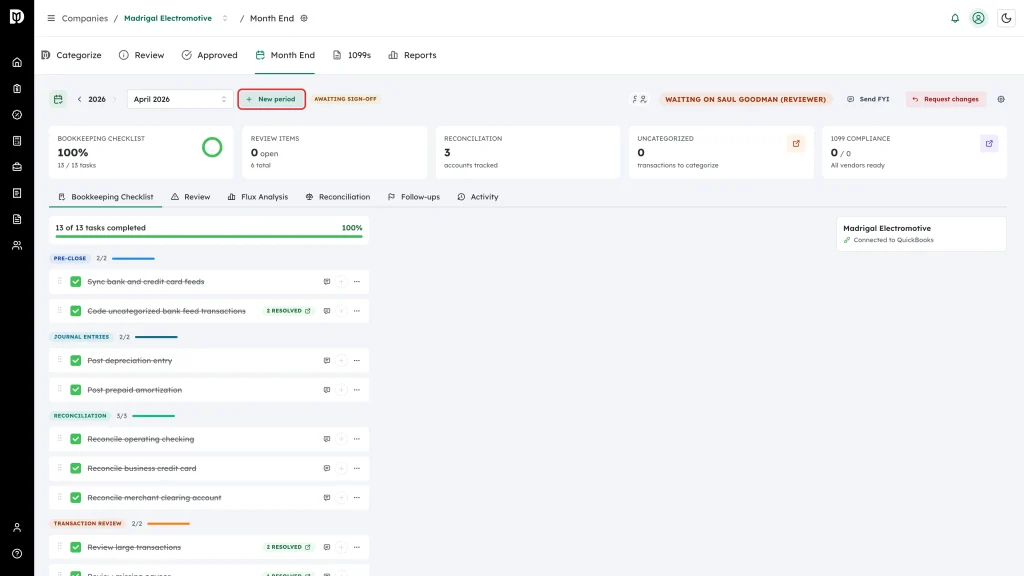
Task: Open the comment icon on the Code uncategorized transactions row
Action: (327, 311)
